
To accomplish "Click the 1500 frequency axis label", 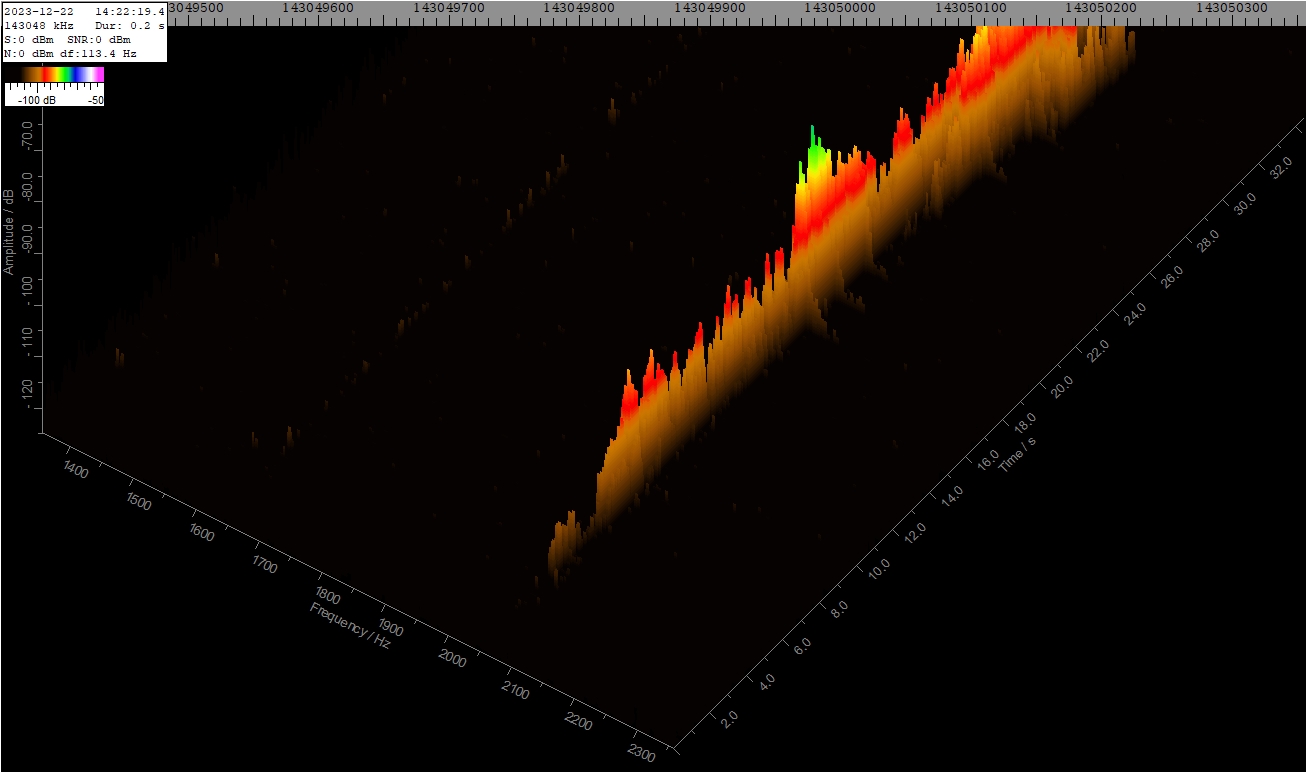I will 139,501.
